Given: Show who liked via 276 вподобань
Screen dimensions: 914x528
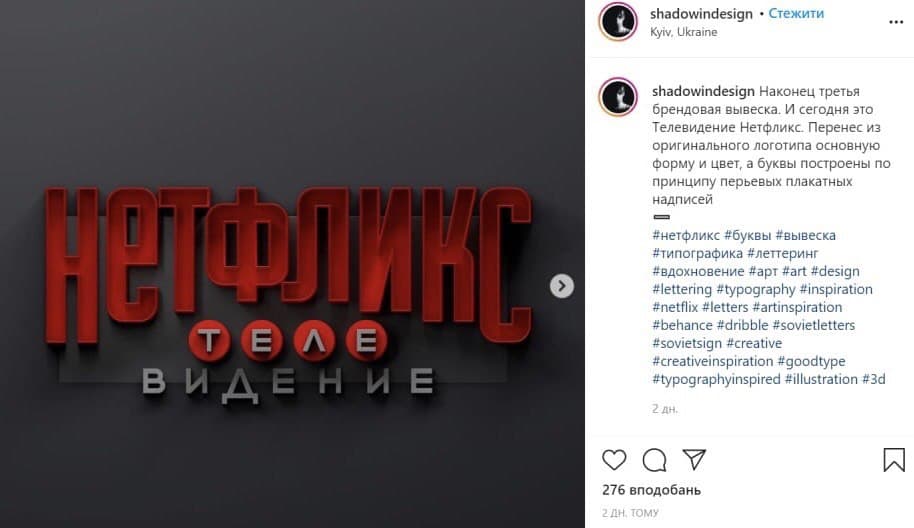Looking at the screenshot, I should [x=651, y=490].
